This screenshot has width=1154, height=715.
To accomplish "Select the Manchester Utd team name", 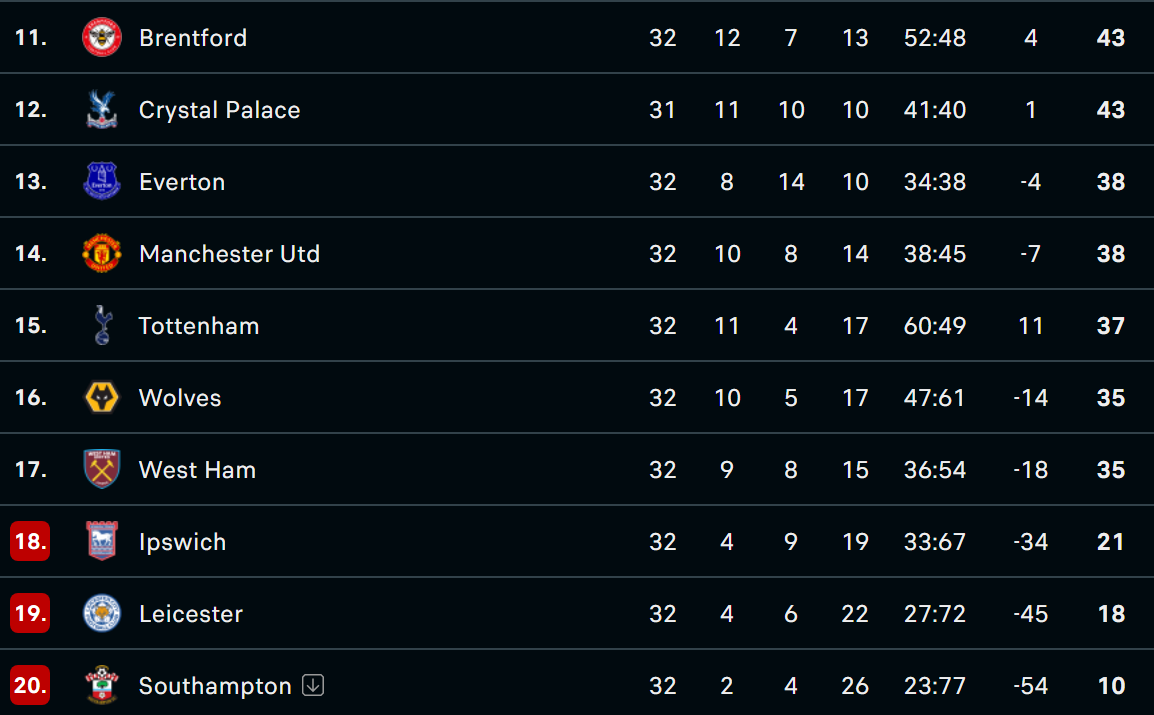I will click(x=230, y=254).
